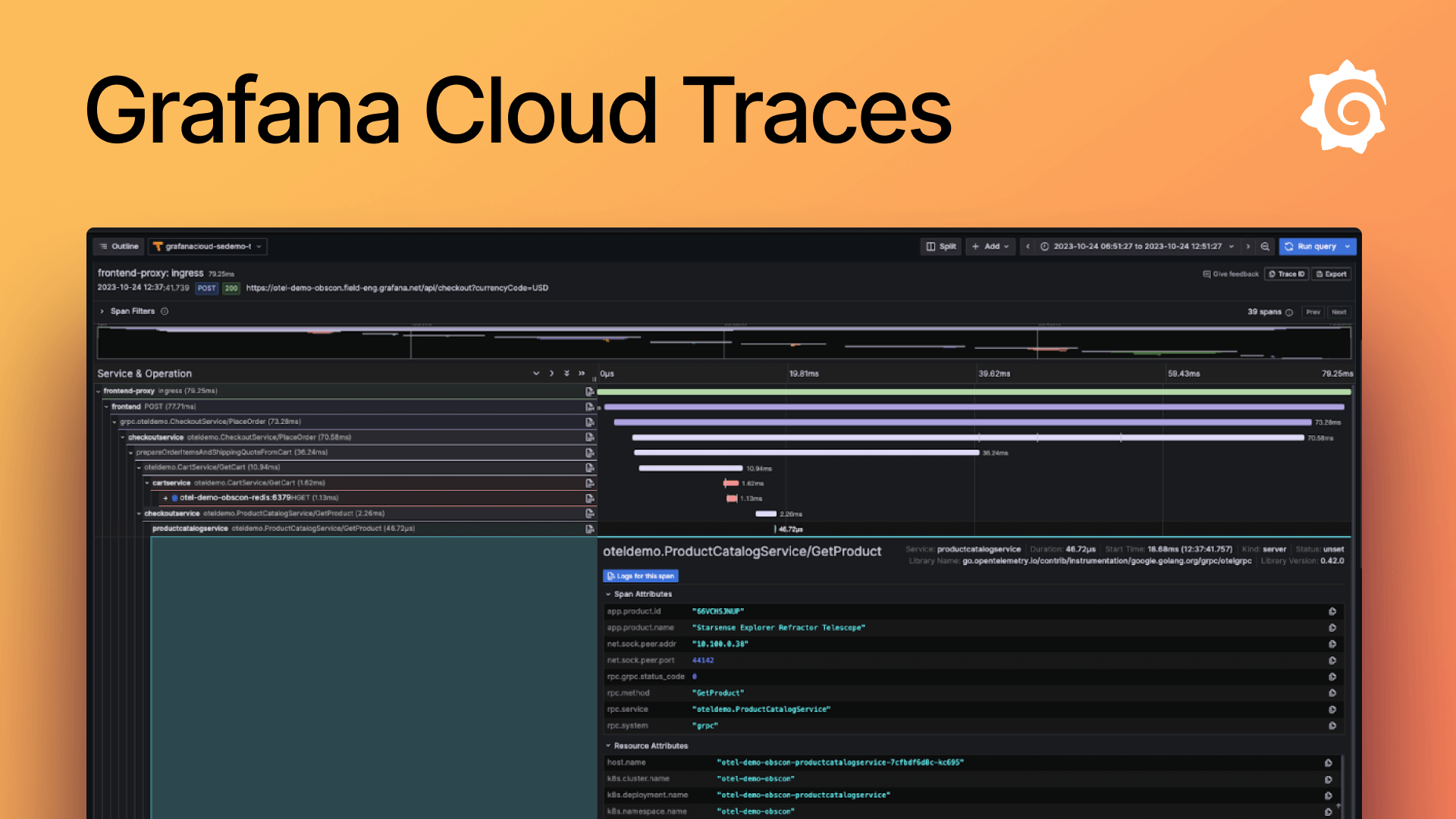The height and width of the screenshot is (819, 1456).
Task: Copy net.sock.peer.addr attribute value
Action: (1332, 644)
